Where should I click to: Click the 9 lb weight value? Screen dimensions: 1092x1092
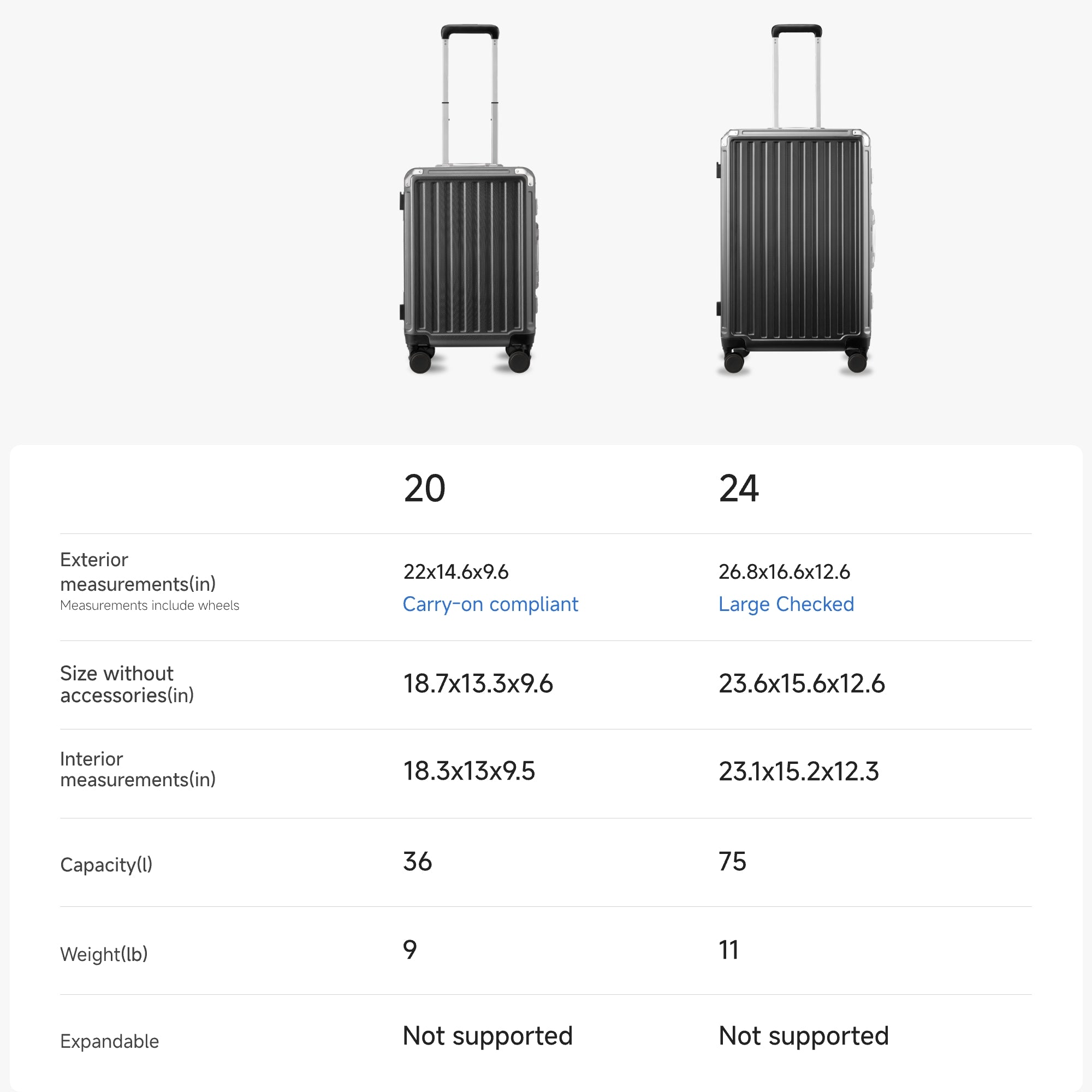click(410, 949)
